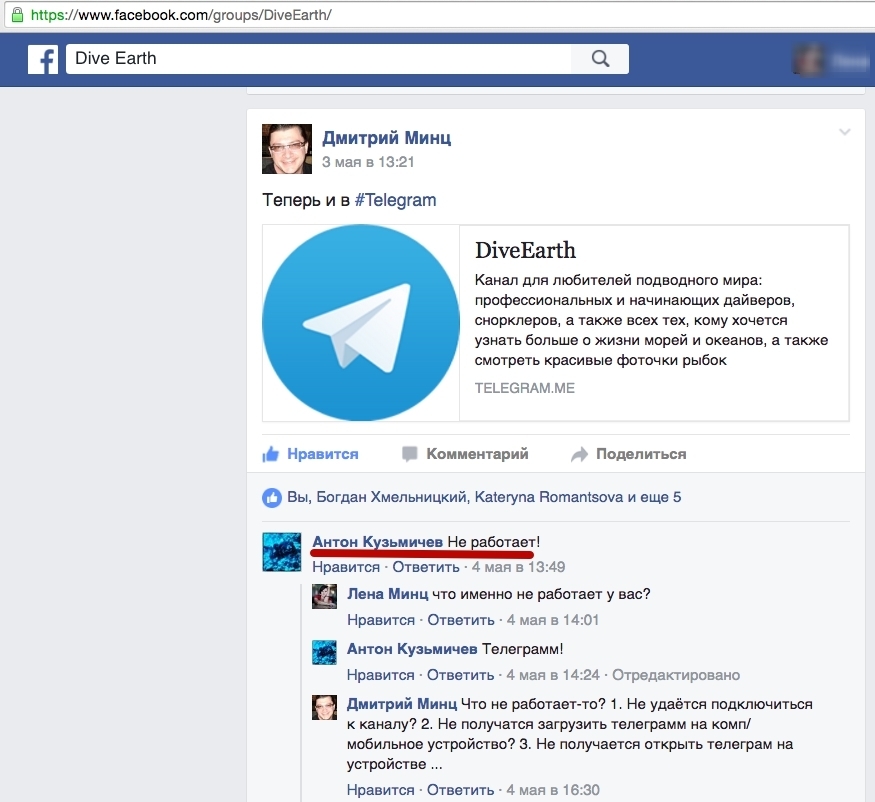Click the timestamp 4 мая в 14:24
Screen dimensions: 875x802
[x=553, y=675]
